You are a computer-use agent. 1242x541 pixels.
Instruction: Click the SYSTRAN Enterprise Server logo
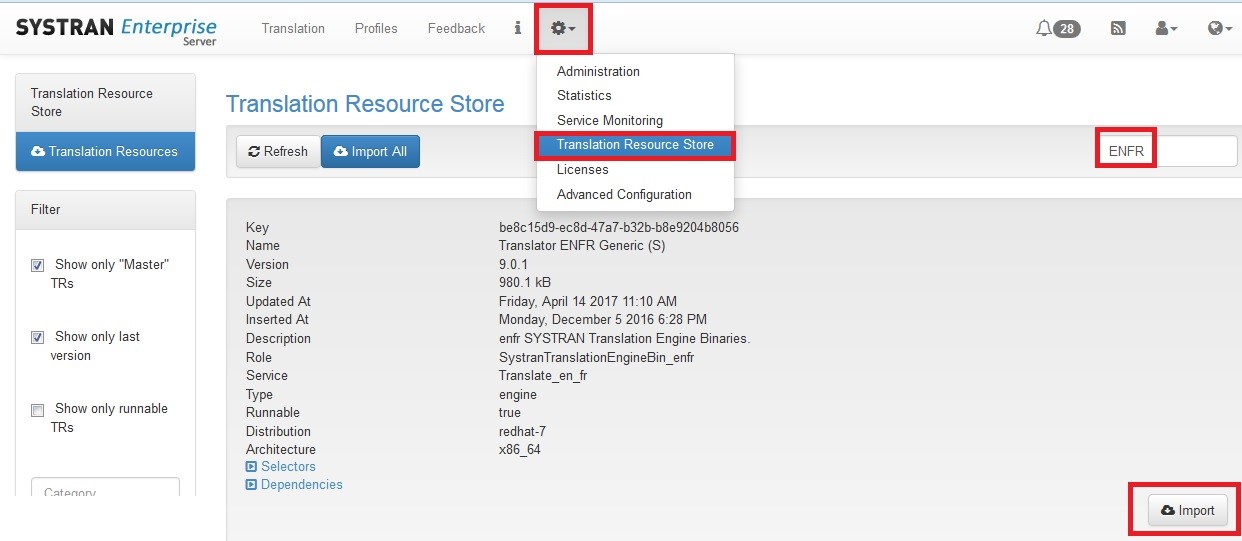pyautogui.click(x=116, y=29)
